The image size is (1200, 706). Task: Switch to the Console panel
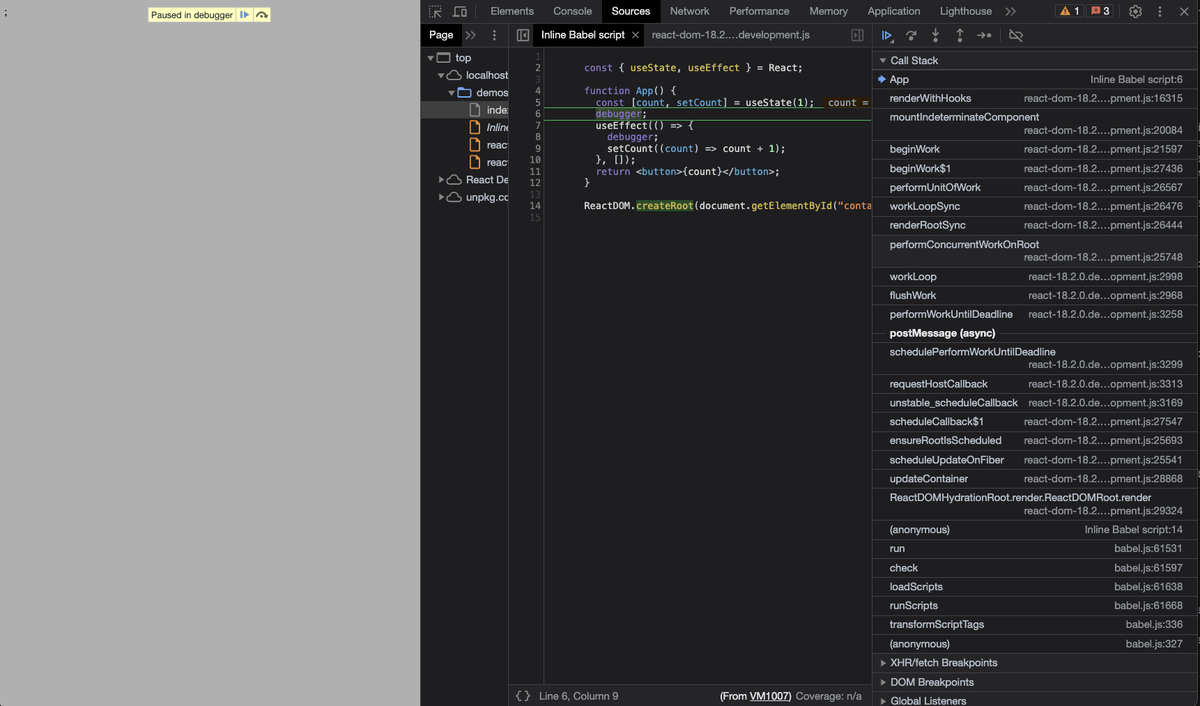point(573,11)
